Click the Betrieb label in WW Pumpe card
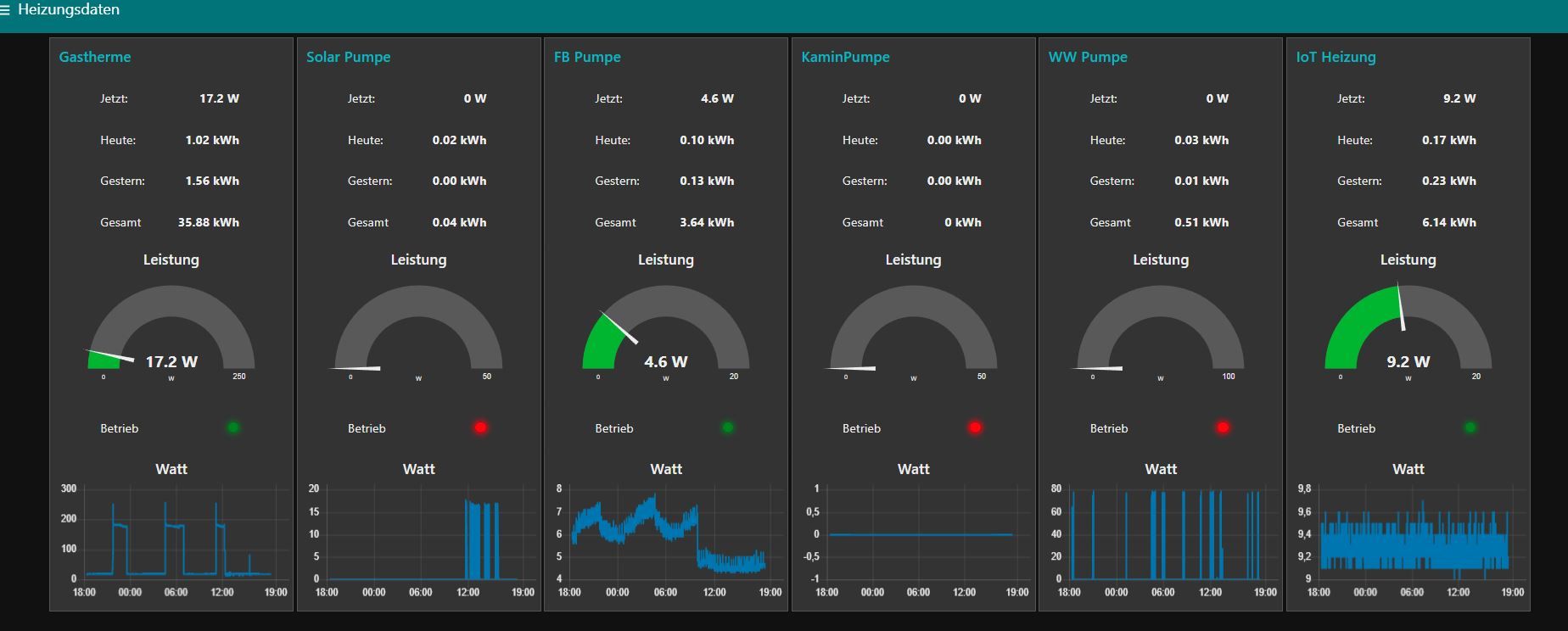 tap(1109, 428)
